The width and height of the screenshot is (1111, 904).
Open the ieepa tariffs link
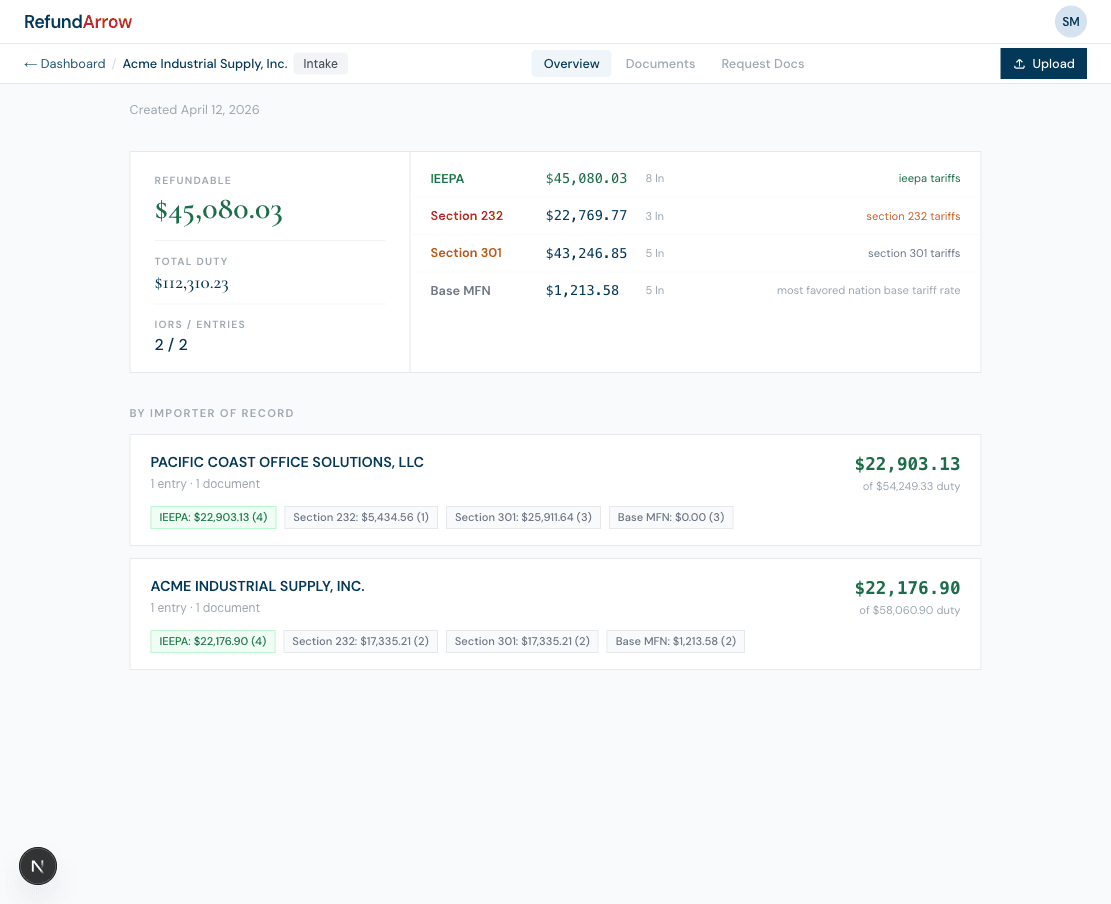tap(930, 178)
